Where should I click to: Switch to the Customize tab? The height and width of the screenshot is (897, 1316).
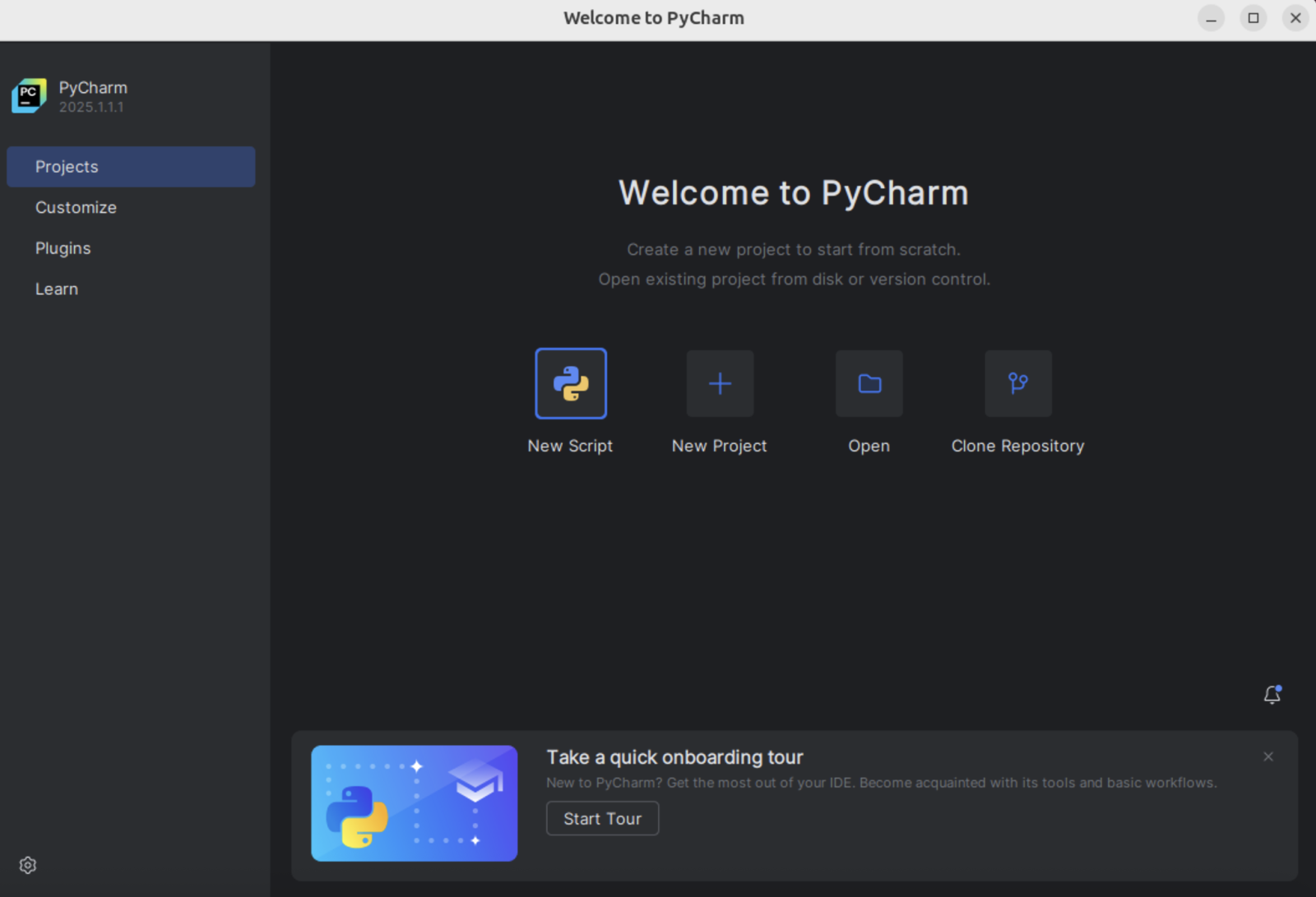[131, 207]
